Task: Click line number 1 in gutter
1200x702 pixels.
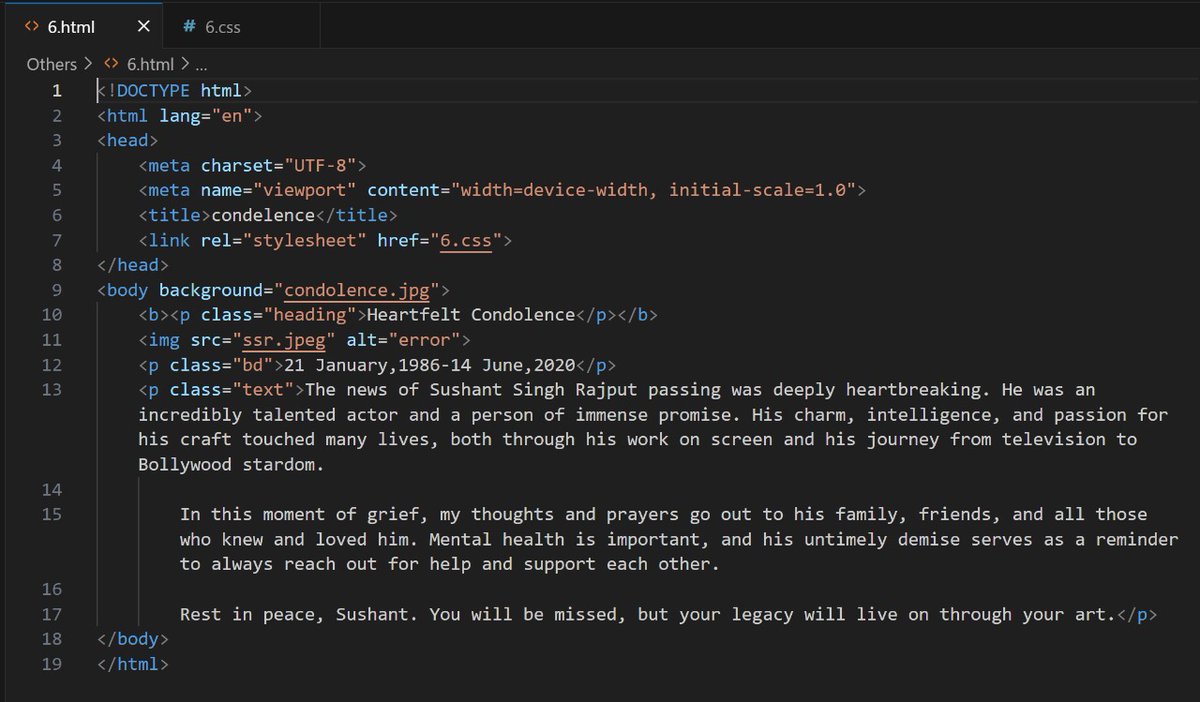Action: pos(57,90)
